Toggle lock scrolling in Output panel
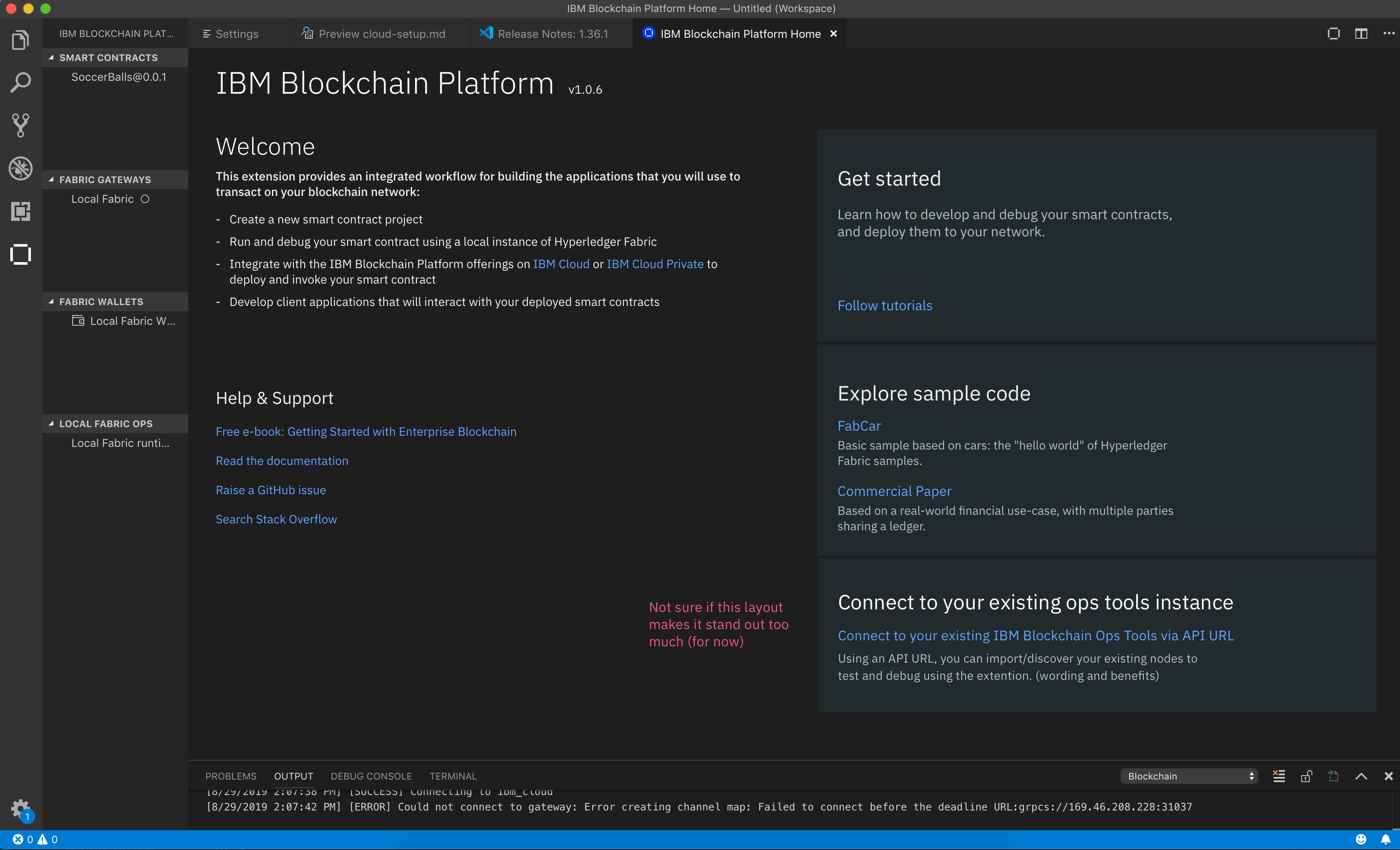 click(1307, 776)
